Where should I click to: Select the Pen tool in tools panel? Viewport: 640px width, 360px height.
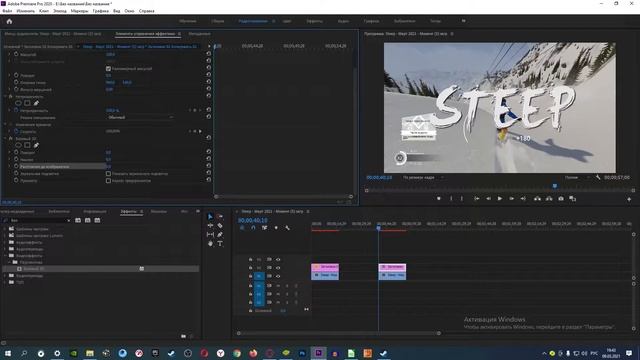point(220,234)
